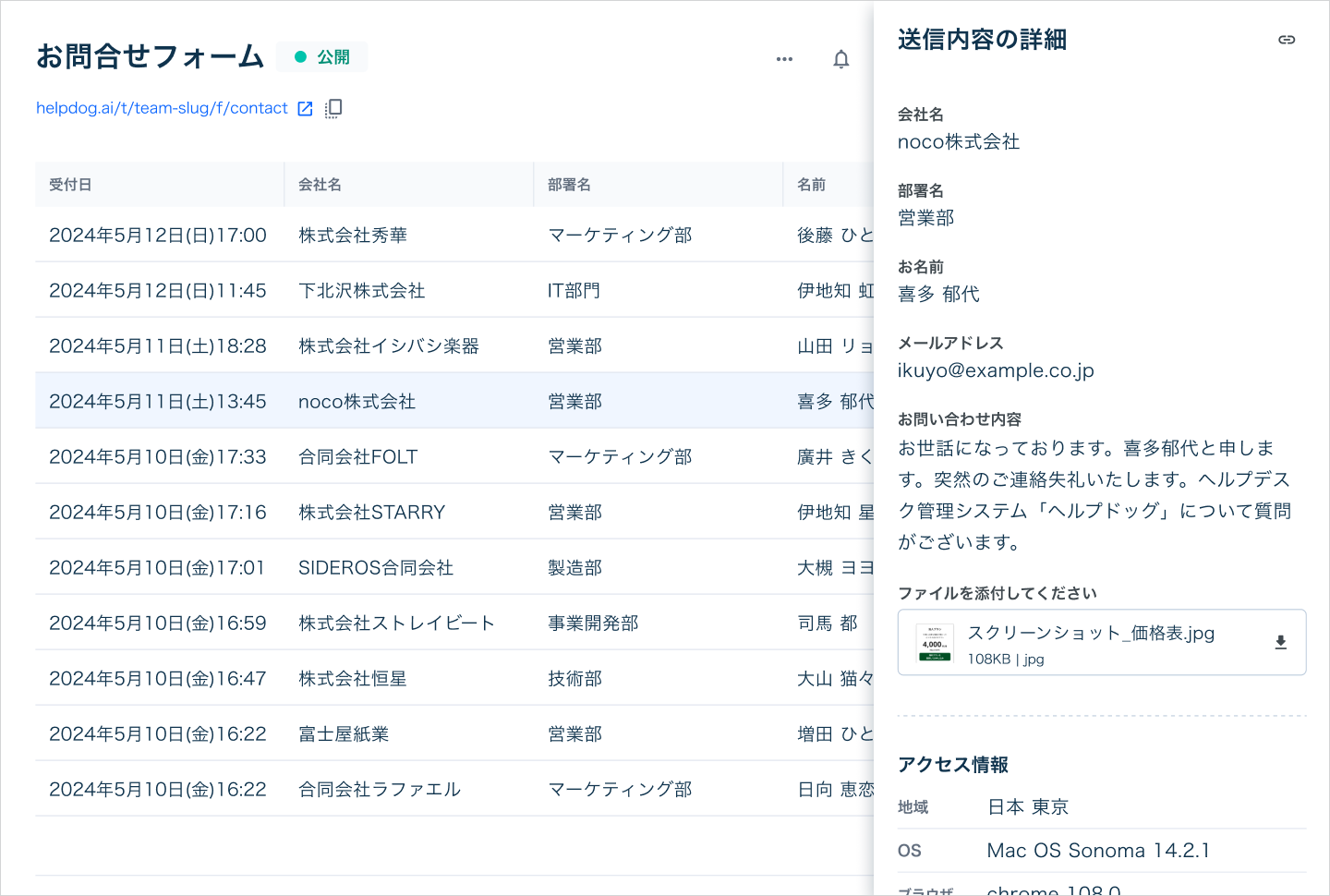
Task: Download the attached screenshot file
Action: (x=1280, y=642)
